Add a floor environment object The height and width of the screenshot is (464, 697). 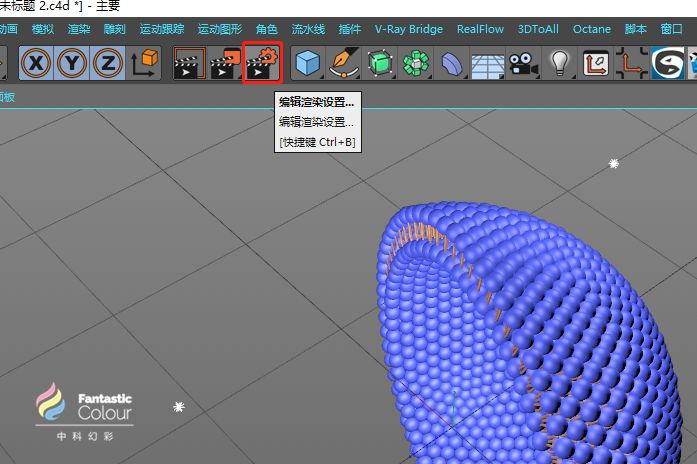[x=486, y=63]
